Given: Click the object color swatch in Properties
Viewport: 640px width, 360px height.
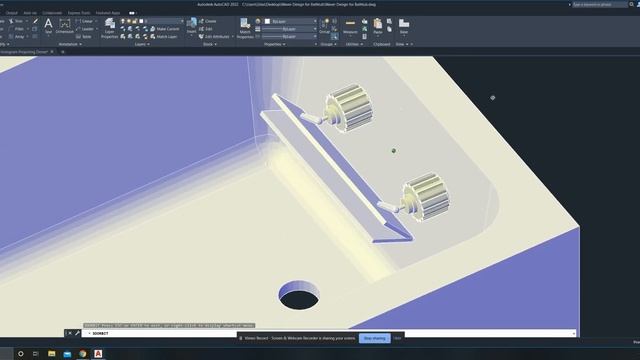Looking at the screenshot, I should (x=267, y=21).
